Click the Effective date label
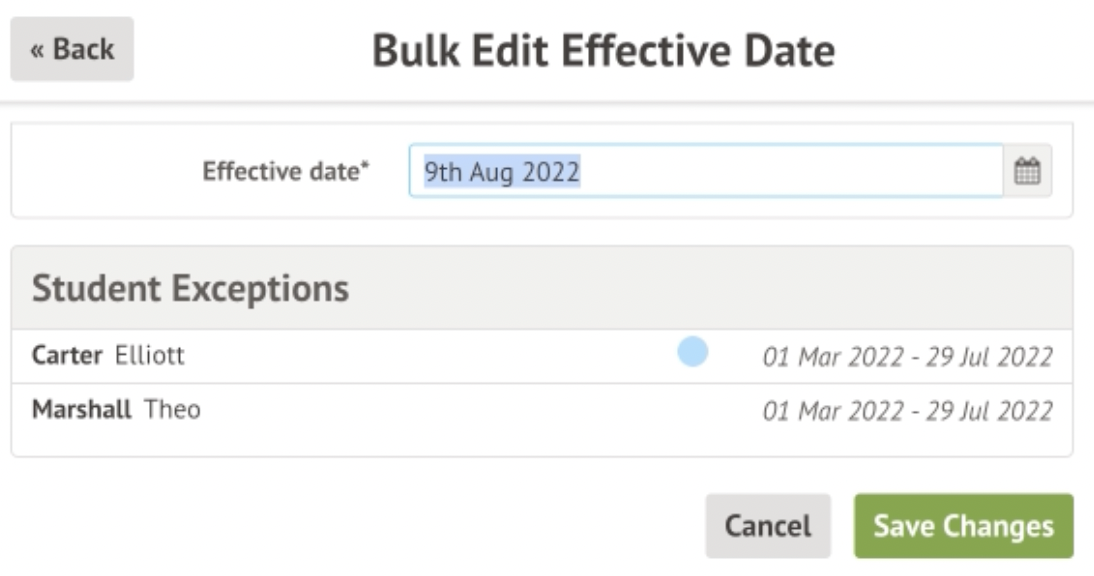The height and width of the screenshot is (576, 1094). 281,172
